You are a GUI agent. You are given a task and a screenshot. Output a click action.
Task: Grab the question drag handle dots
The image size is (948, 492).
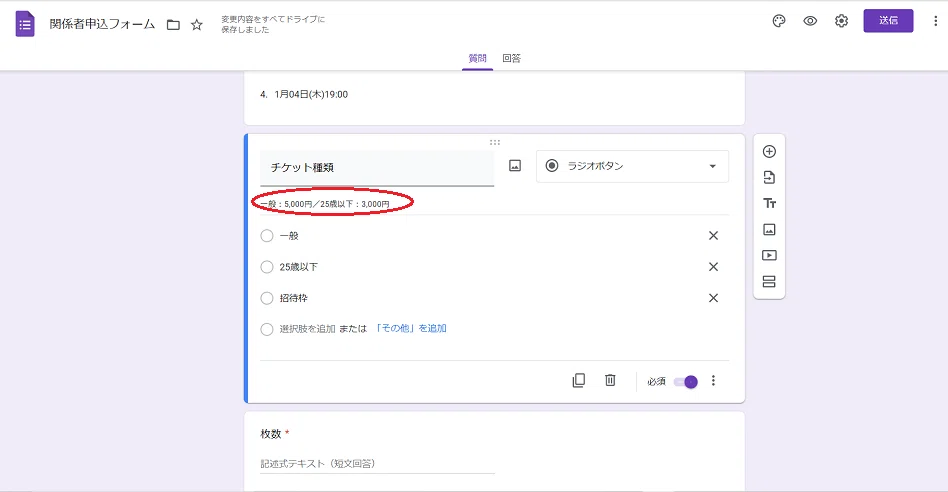tap(495, 143)
